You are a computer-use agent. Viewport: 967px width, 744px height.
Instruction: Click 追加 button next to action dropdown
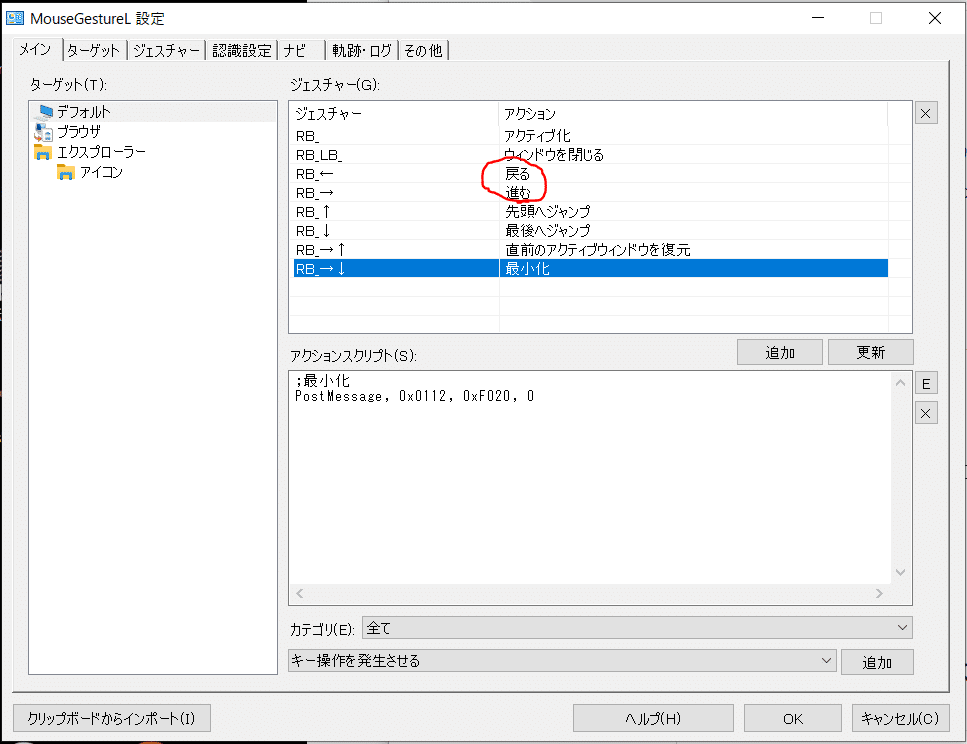click(877, 663)
